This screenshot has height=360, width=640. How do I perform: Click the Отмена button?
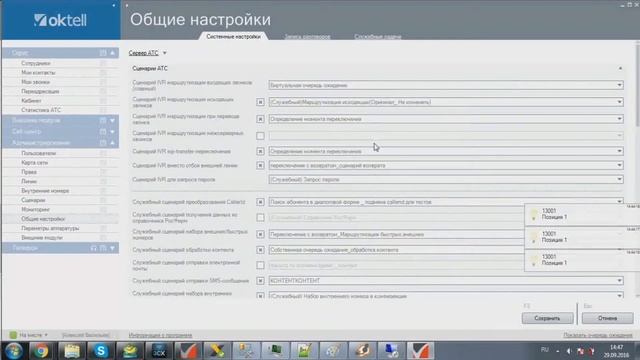607,318
